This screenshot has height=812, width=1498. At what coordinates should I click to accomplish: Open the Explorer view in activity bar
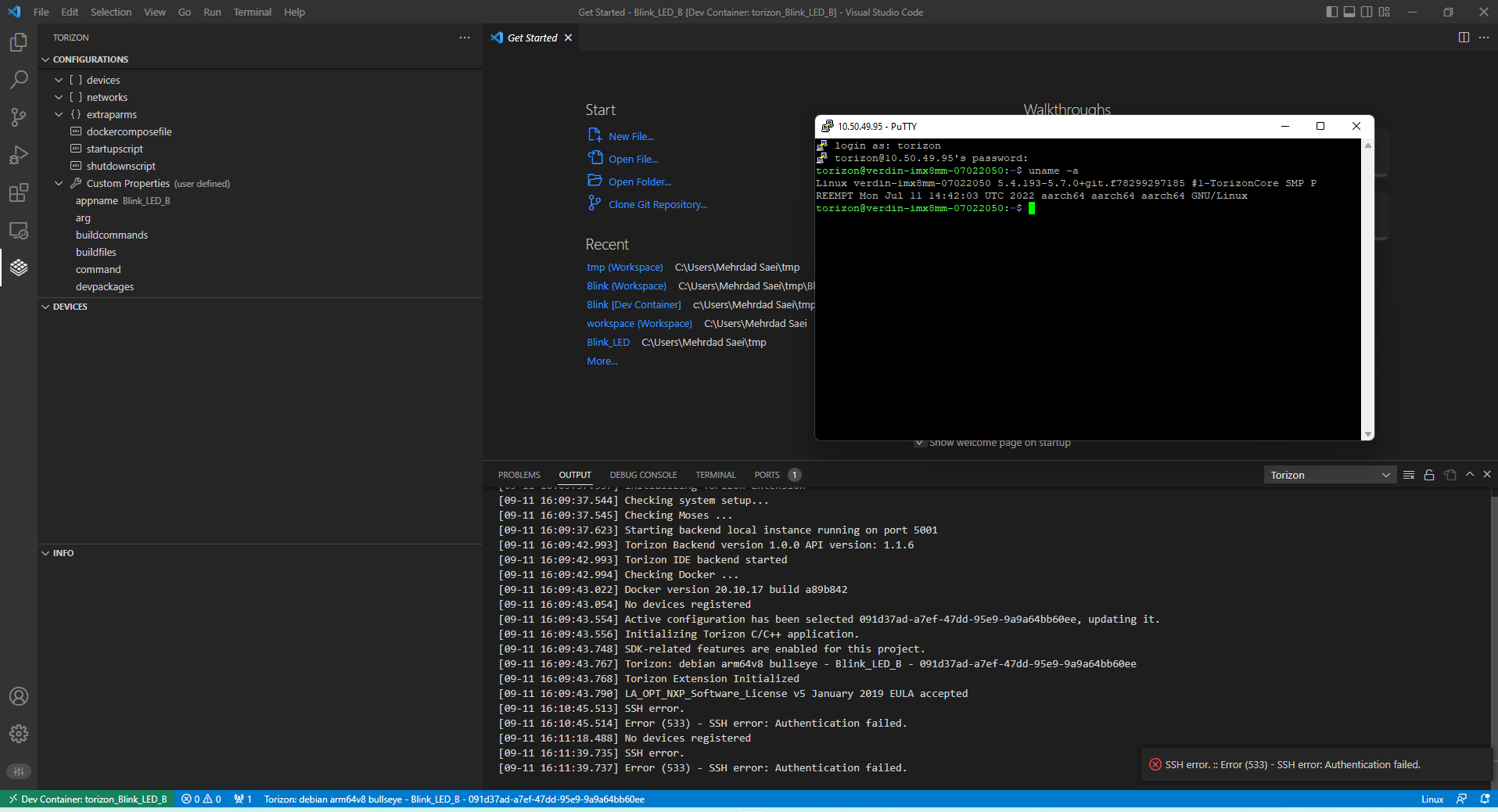point(19,42)
